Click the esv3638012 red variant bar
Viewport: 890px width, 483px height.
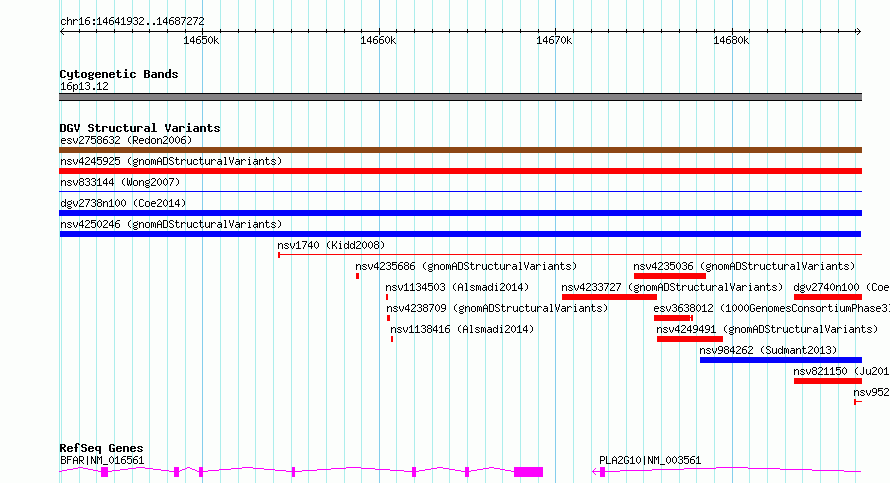(x=672, y=318)
